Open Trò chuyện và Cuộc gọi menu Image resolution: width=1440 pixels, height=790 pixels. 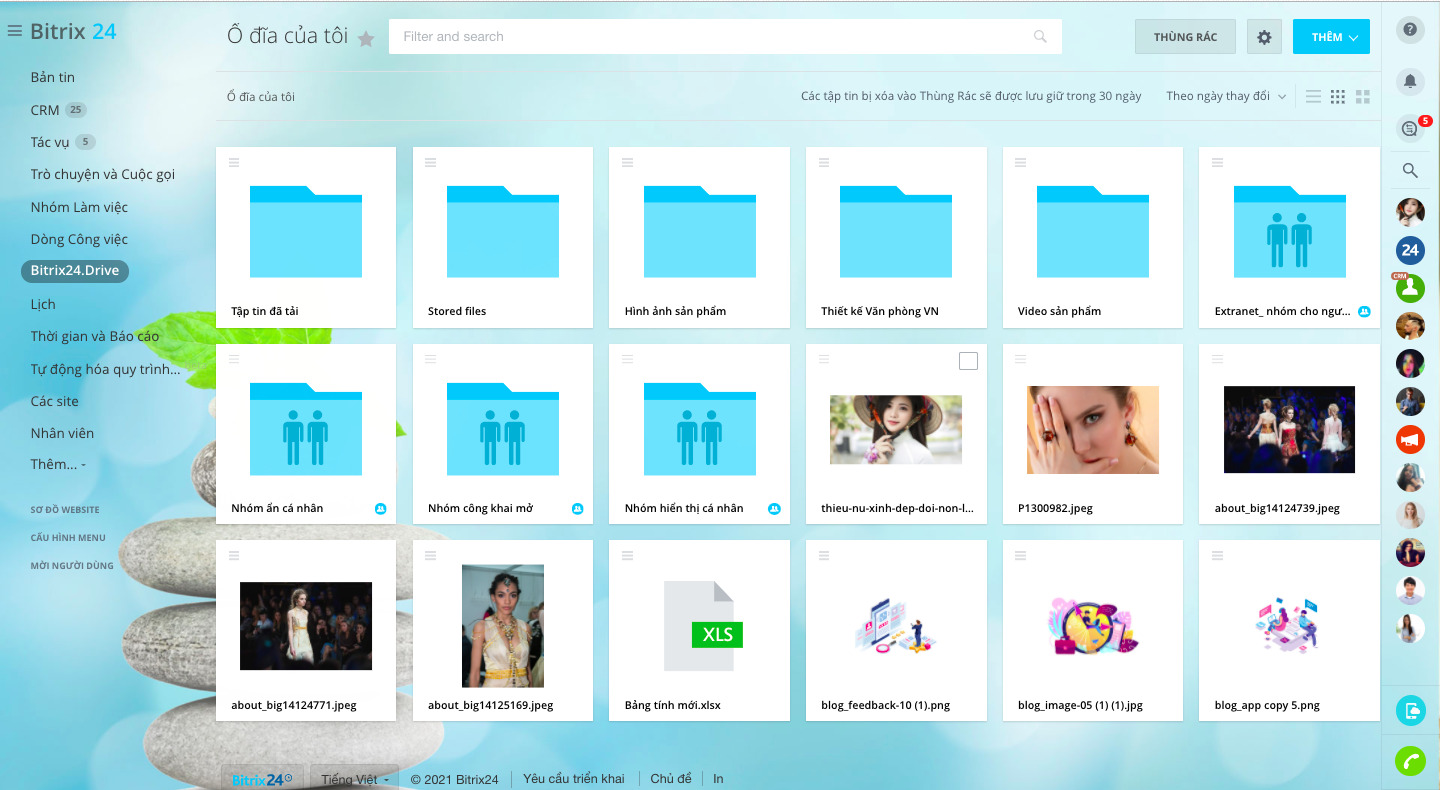pyautogui.click(x=103, y=174)
